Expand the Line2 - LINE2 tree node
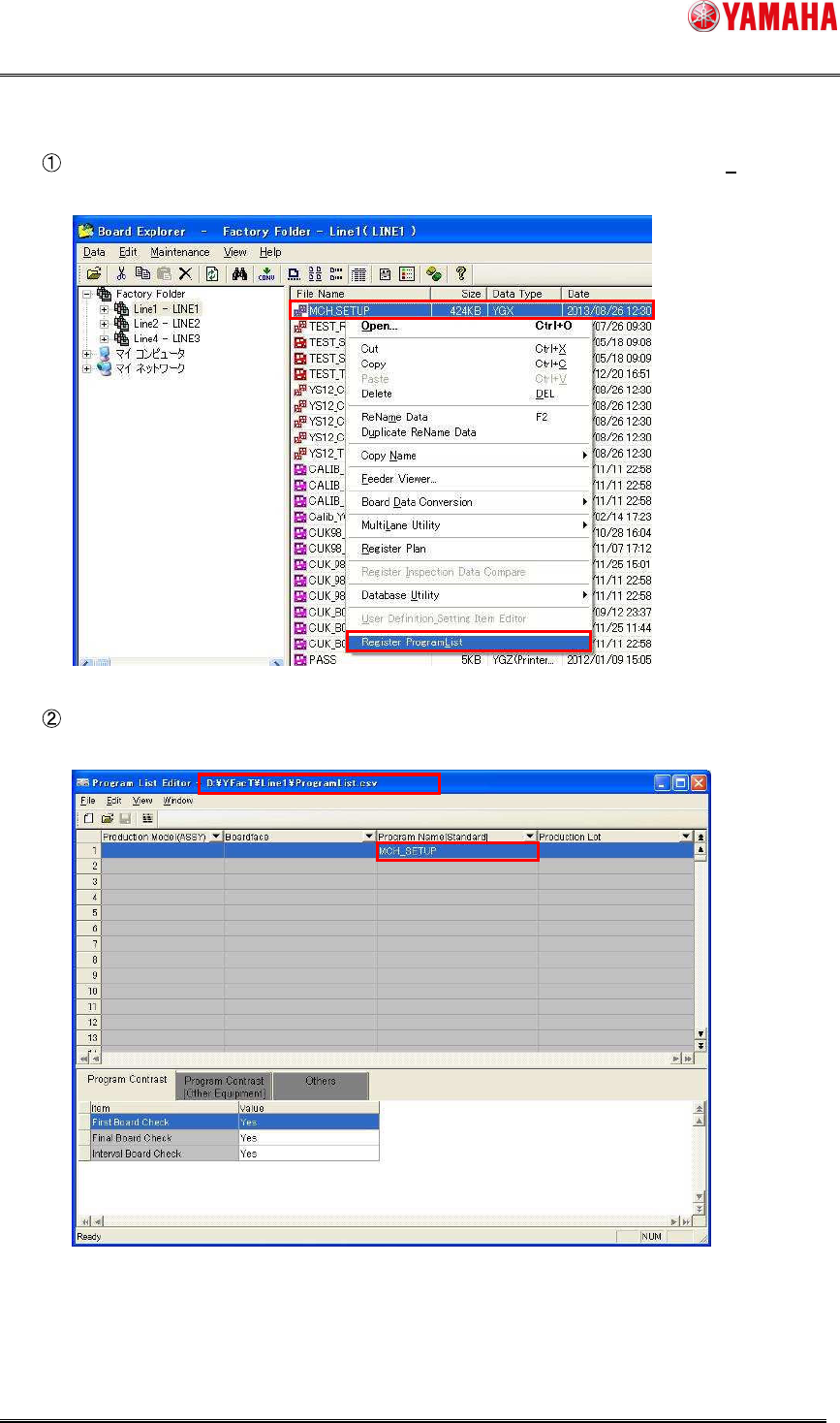The width and height of the screenshot is (840, 1423). point(104,324)
